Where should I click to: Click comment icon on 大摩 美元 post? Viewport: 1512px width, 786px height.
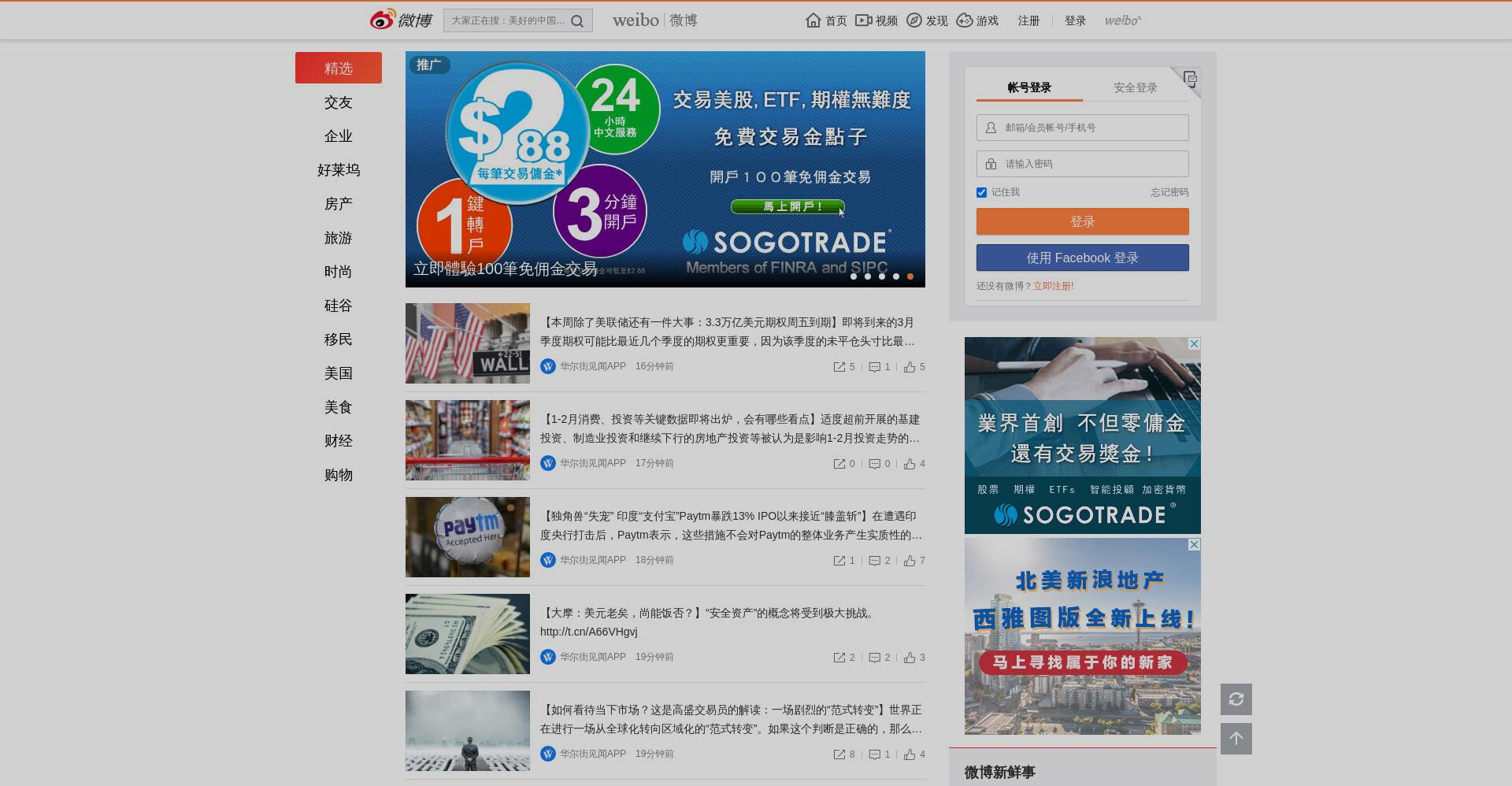874,658
